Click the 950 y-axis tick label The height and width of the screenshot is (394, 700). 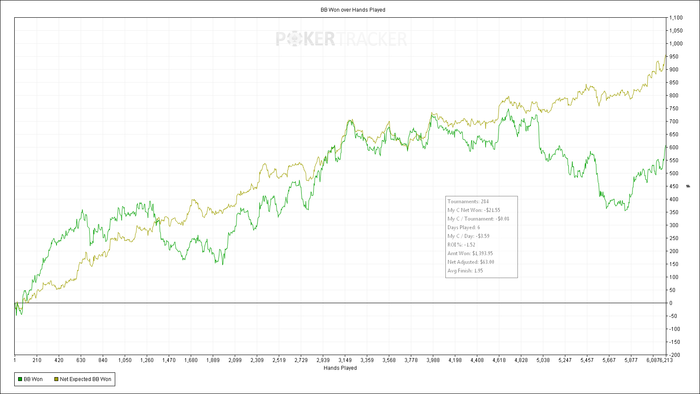coord(674,57)
